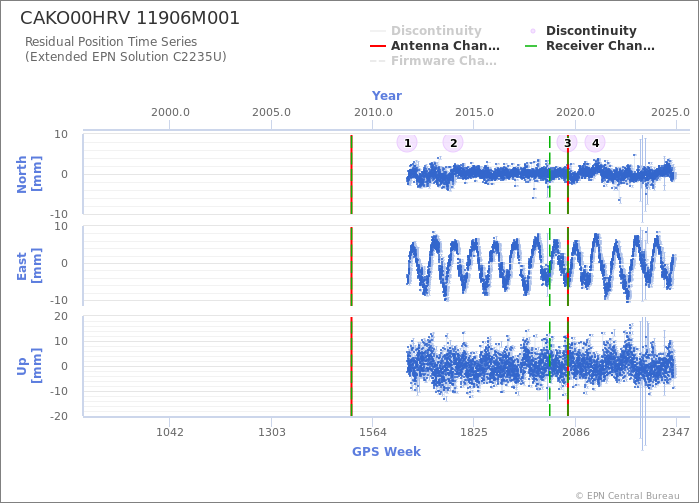Screen dimensions: 700x504
Task: Click the East [mm] axis label
Action: point(29,266)
